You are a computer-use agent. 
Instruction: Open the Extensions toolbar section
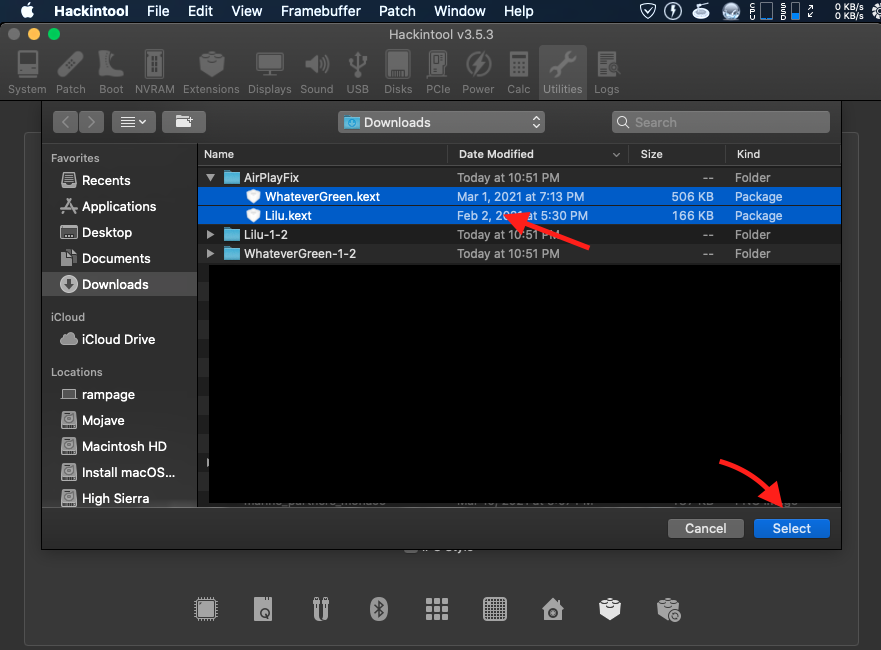211,72
